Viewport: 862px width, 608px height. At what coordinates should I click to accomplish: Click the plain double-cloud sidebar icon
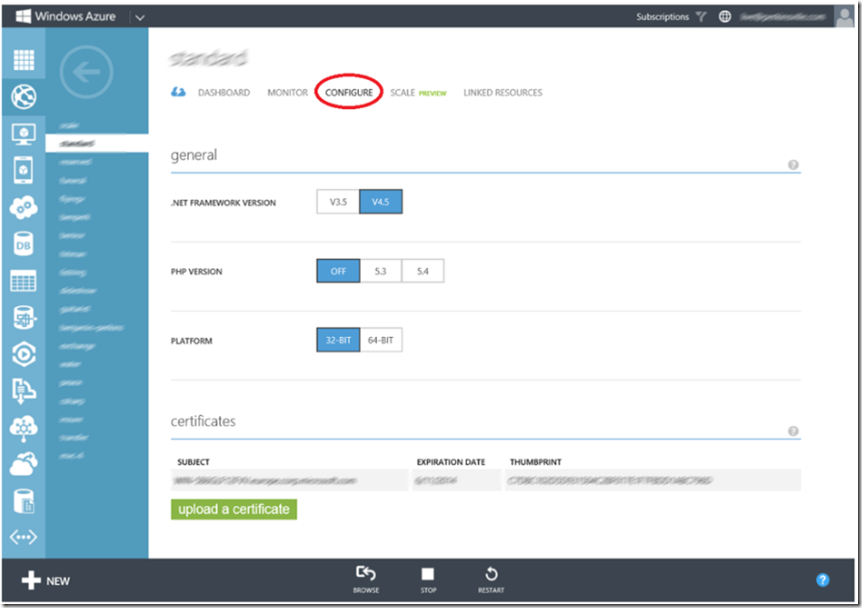tap(24, 465)
